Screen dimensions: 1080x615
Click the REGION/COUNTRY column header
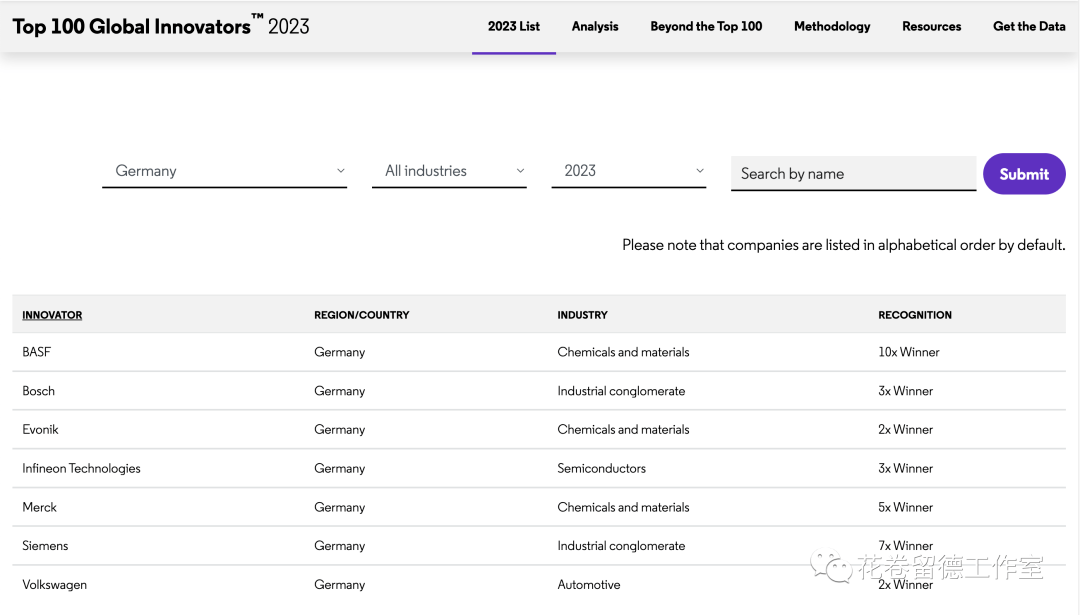point(362,315)
